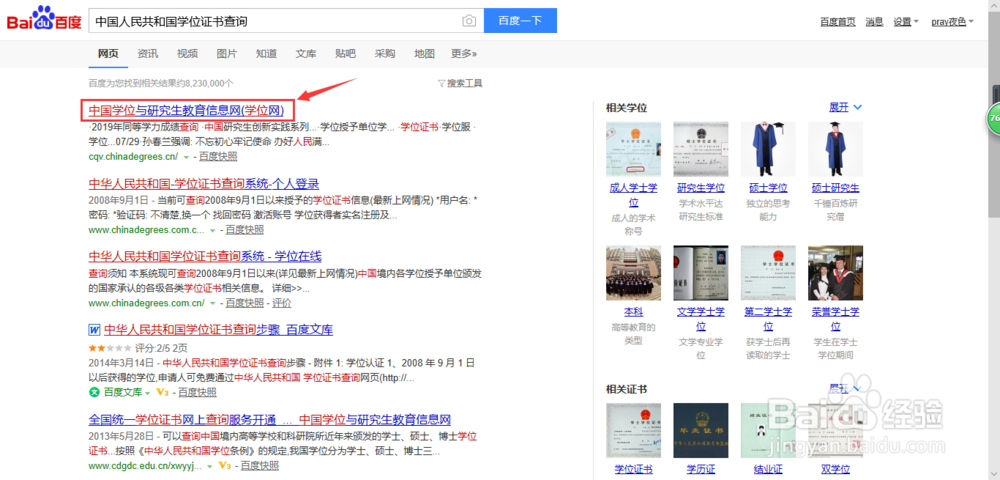Click the V3 badge on the cdgdc.edu.cn result
Viewport: 1000px width, 480px height.
(224, 466)
